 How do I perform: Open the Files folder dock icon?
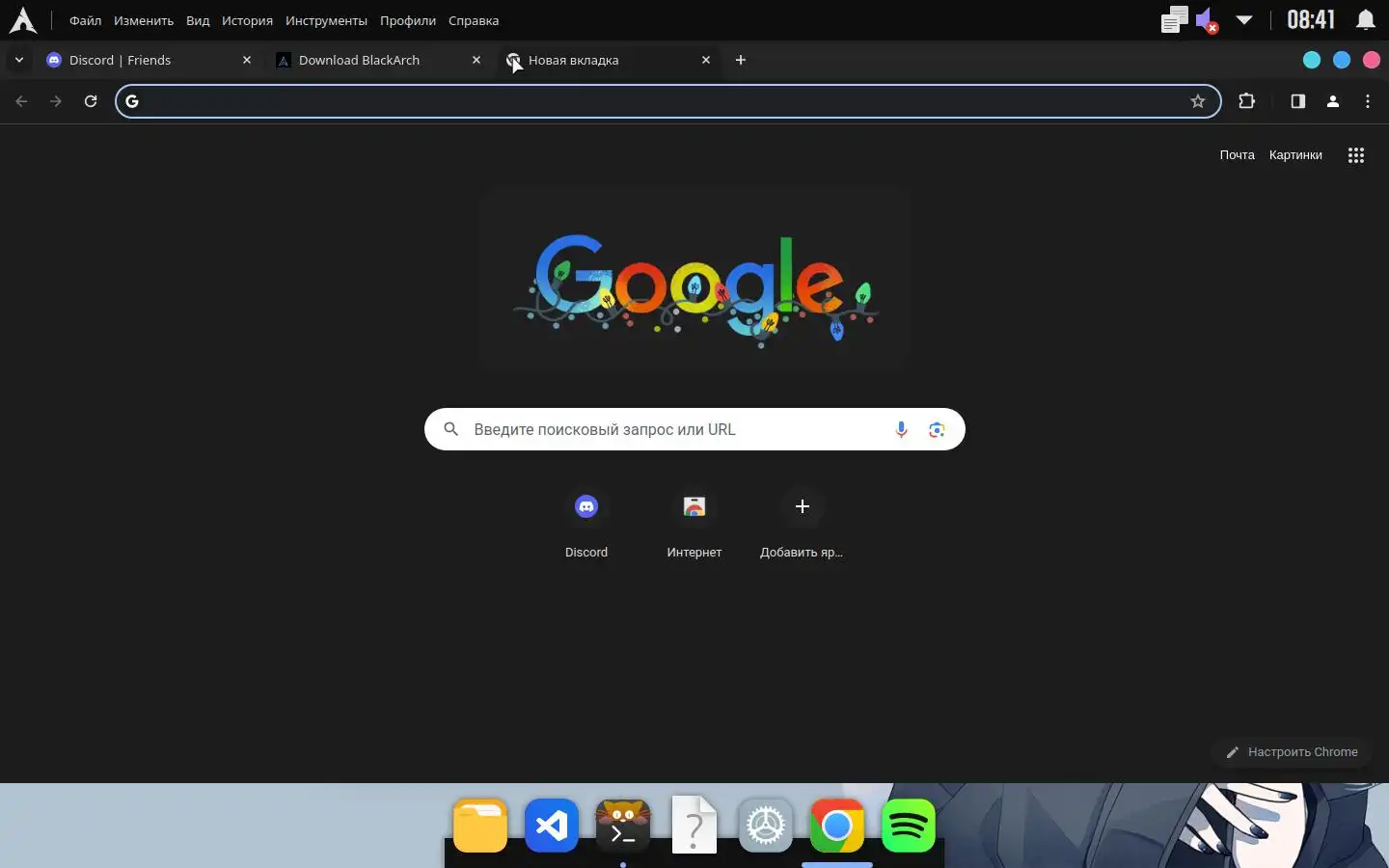[480, 827]
